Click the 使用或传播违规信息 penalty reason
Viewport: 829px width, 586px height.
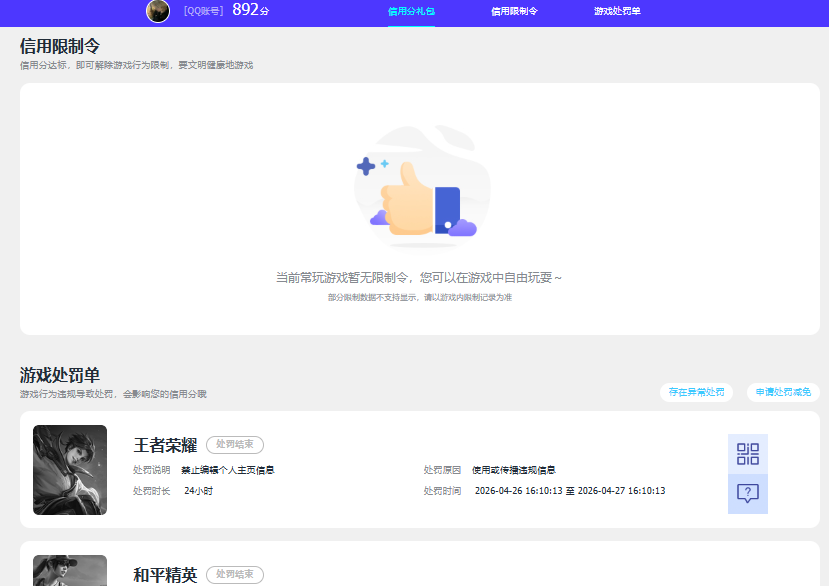click(x=513, y=470)
